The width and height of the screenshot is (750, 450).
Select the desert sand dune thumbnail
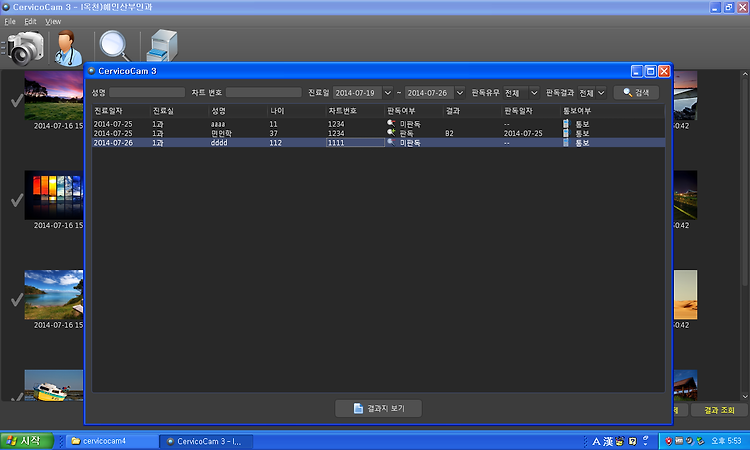[685, 295]
